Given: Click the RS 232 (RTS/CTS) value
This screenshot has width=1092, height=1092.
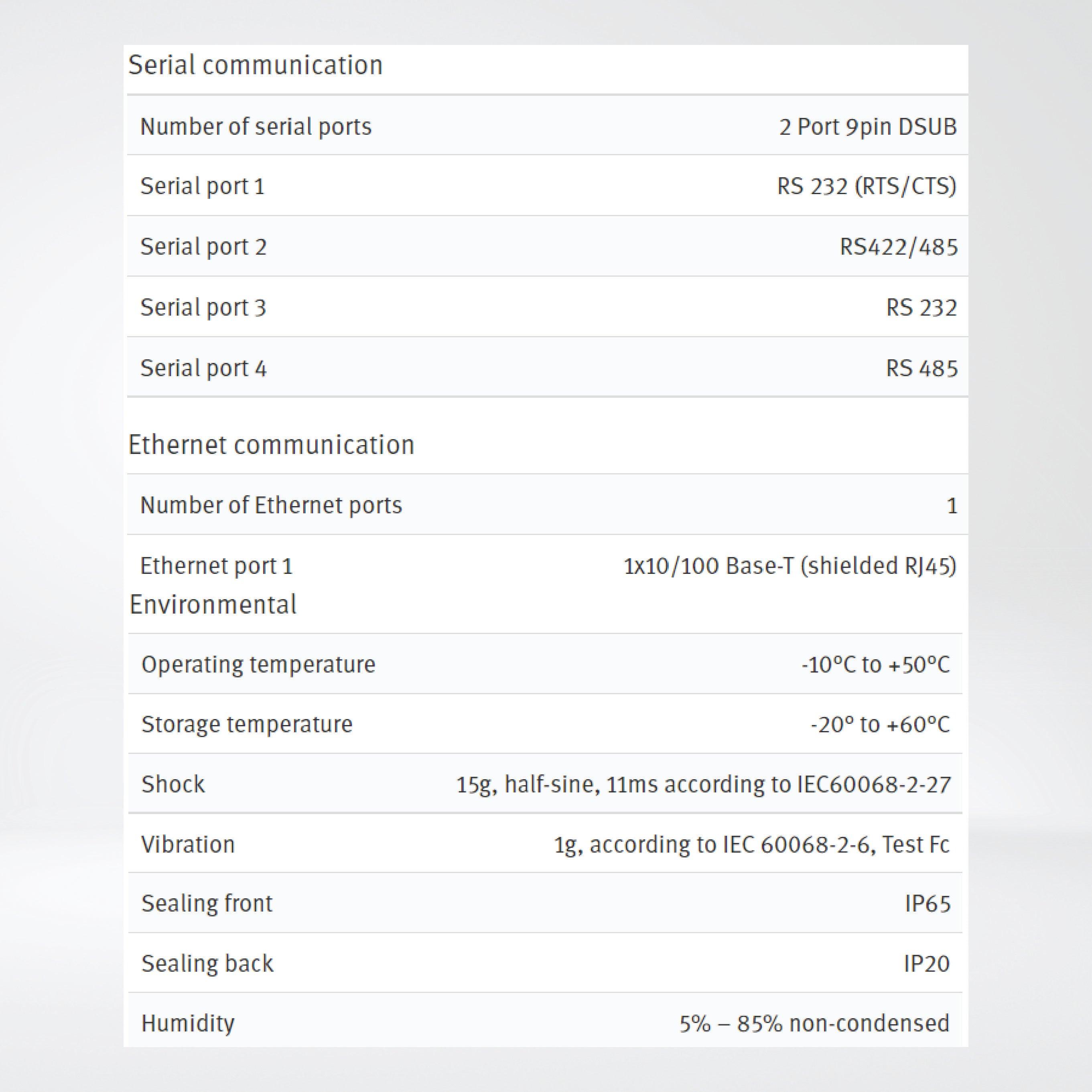Looking at the screenshot, I should (867, 186).
